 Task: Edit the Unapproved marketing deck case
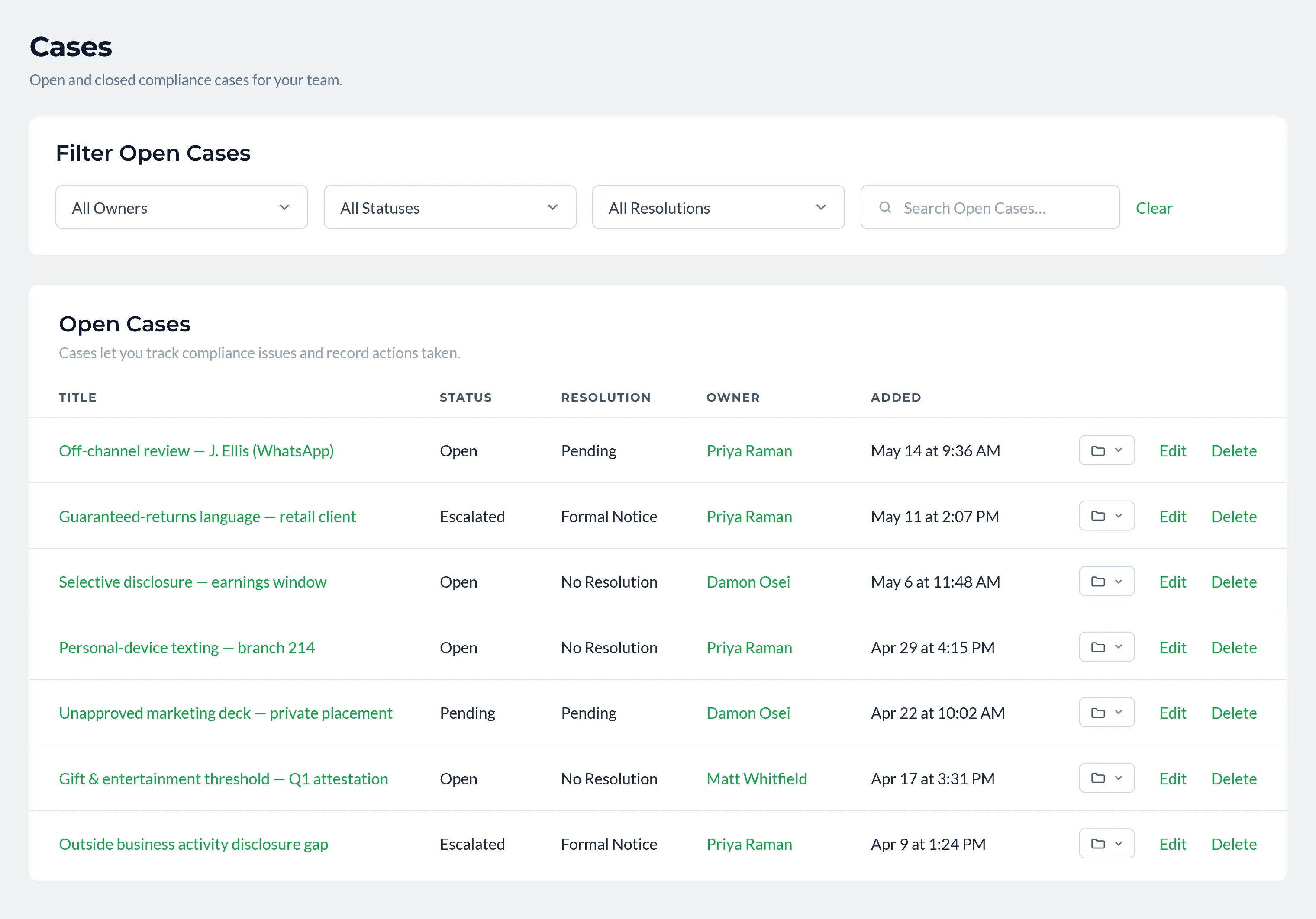(1172, 713)
